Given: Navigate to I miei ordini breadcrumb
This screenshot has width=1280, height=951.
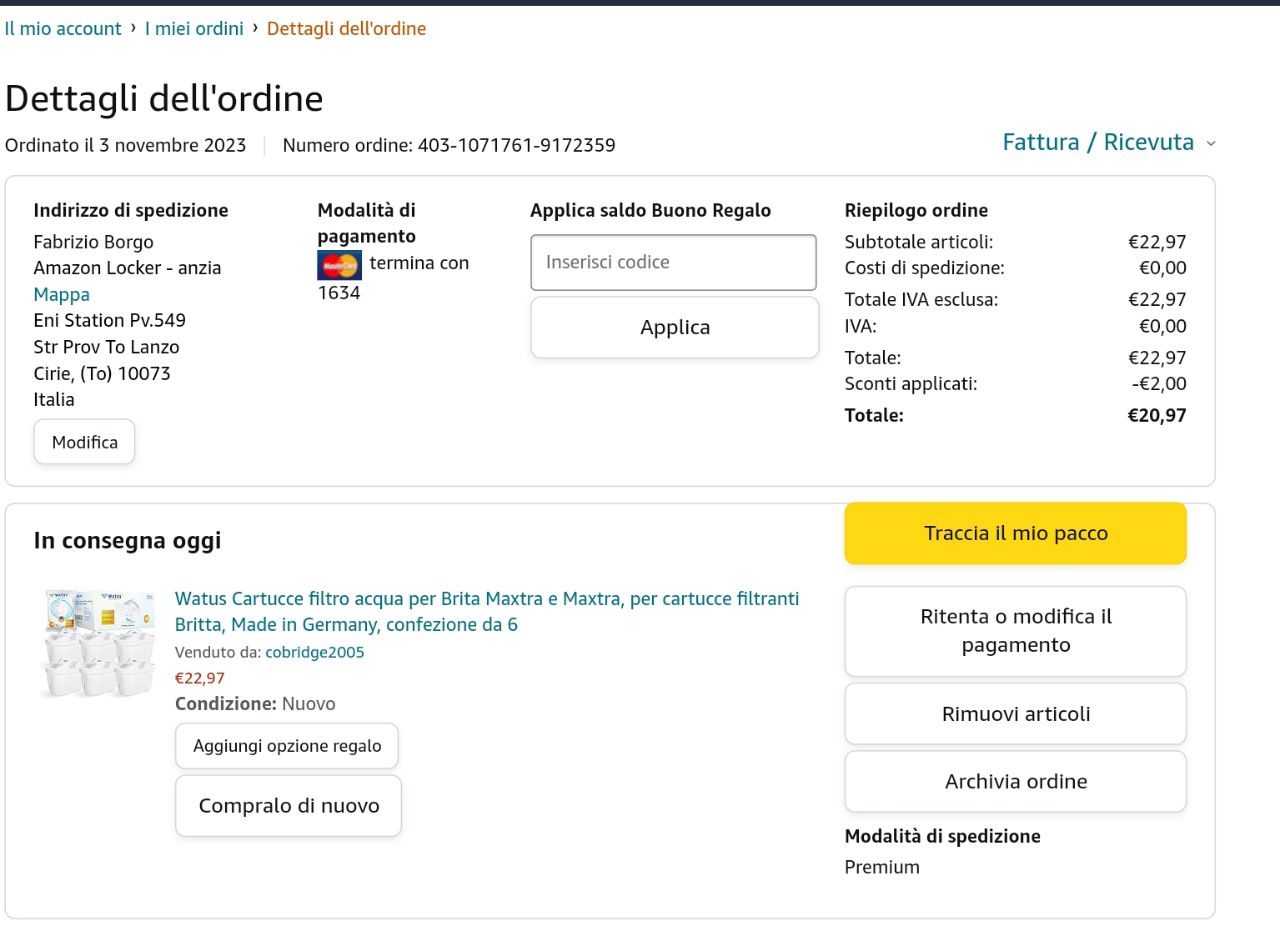Looking at the screenshot, I should coord(194,29).
